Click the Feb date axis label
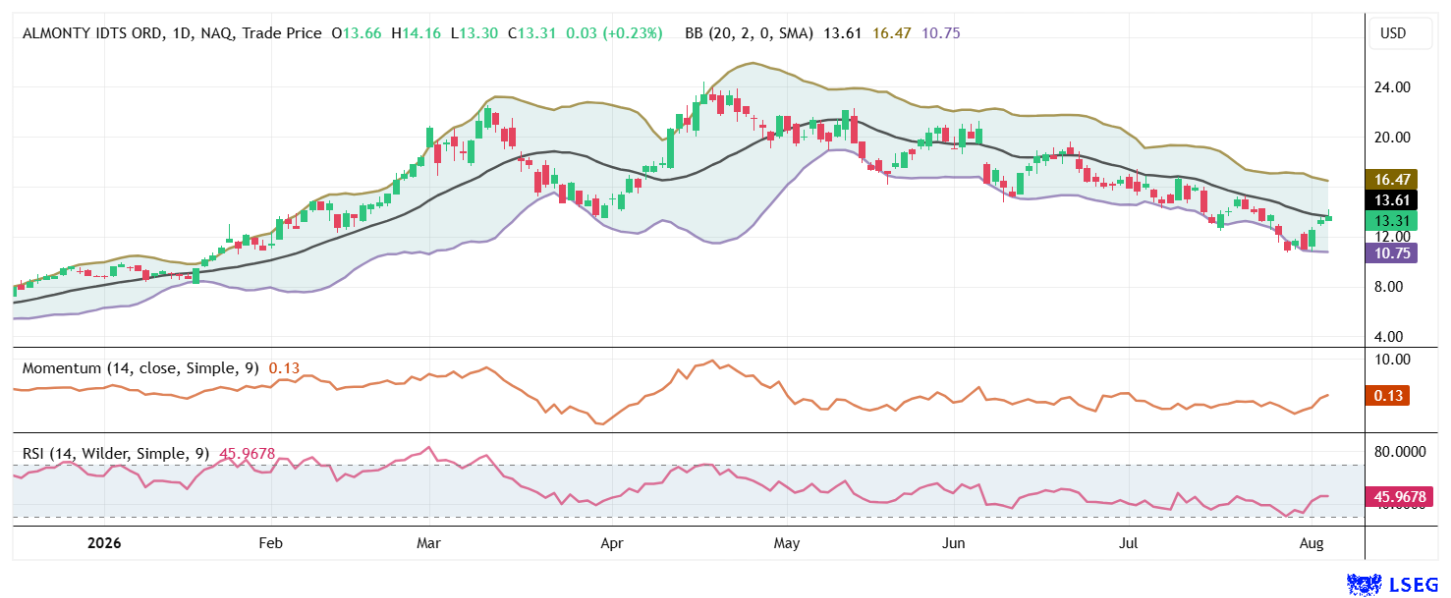 coord(270,543)
